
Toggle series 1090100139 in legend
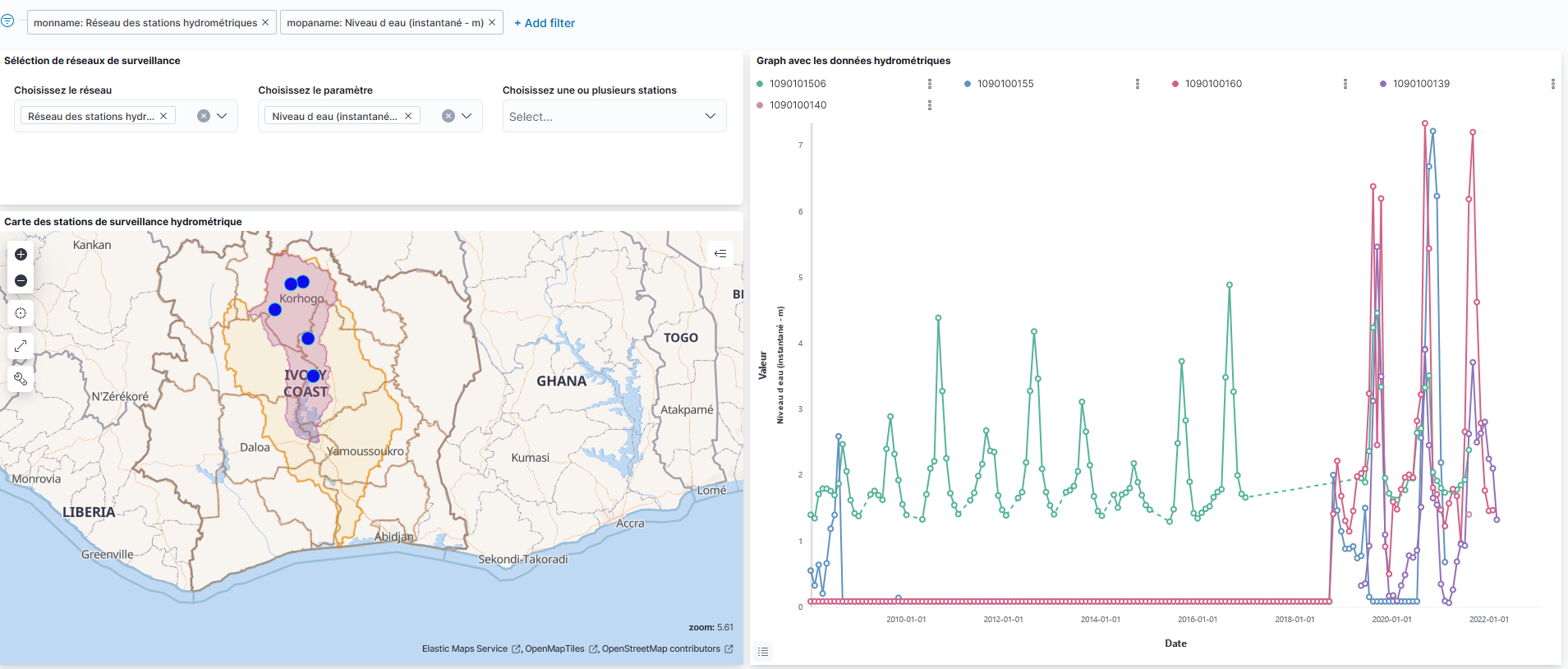coord(1420,84)
